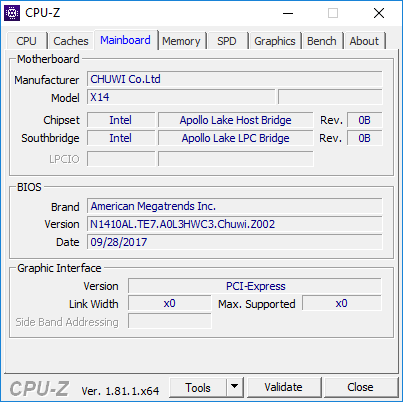The width and height of the screenshot is (403, 402).
Task: Click the manufacturer field CHUWI Co.Ltd
Action: tap(235, 79)
